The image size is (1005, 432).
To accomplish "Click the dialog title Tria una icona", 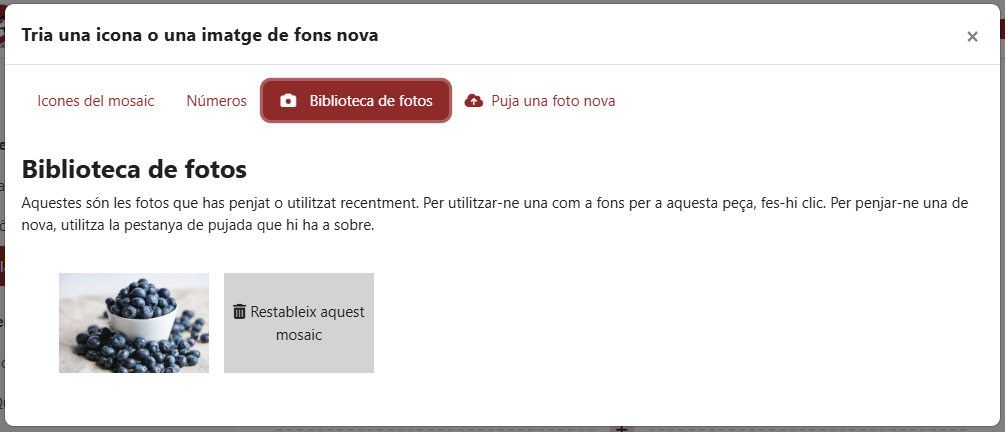I will pyautogui.click(x=200, y=36).
